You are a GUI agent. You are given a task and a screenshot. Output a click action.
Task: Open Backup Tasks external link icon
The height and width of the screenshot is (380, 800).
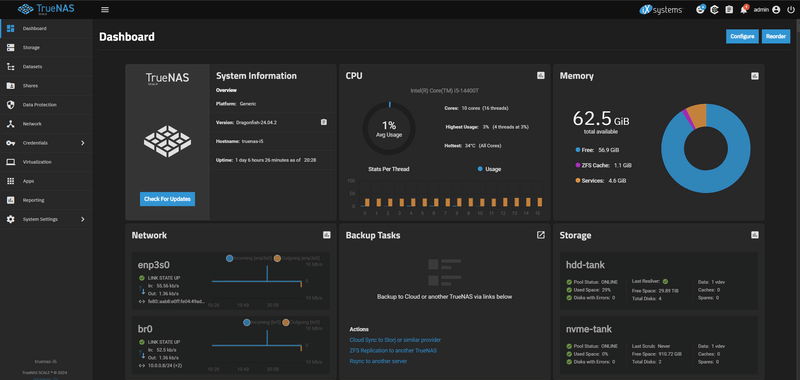tap(541, 235)
